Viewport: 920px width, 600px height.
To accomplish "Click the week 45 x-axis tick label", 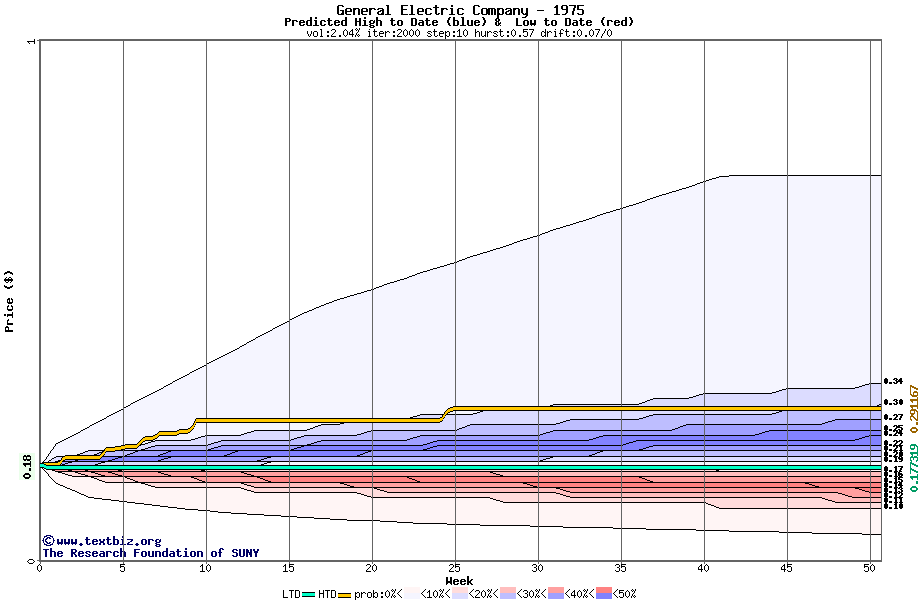I will 787,568.
